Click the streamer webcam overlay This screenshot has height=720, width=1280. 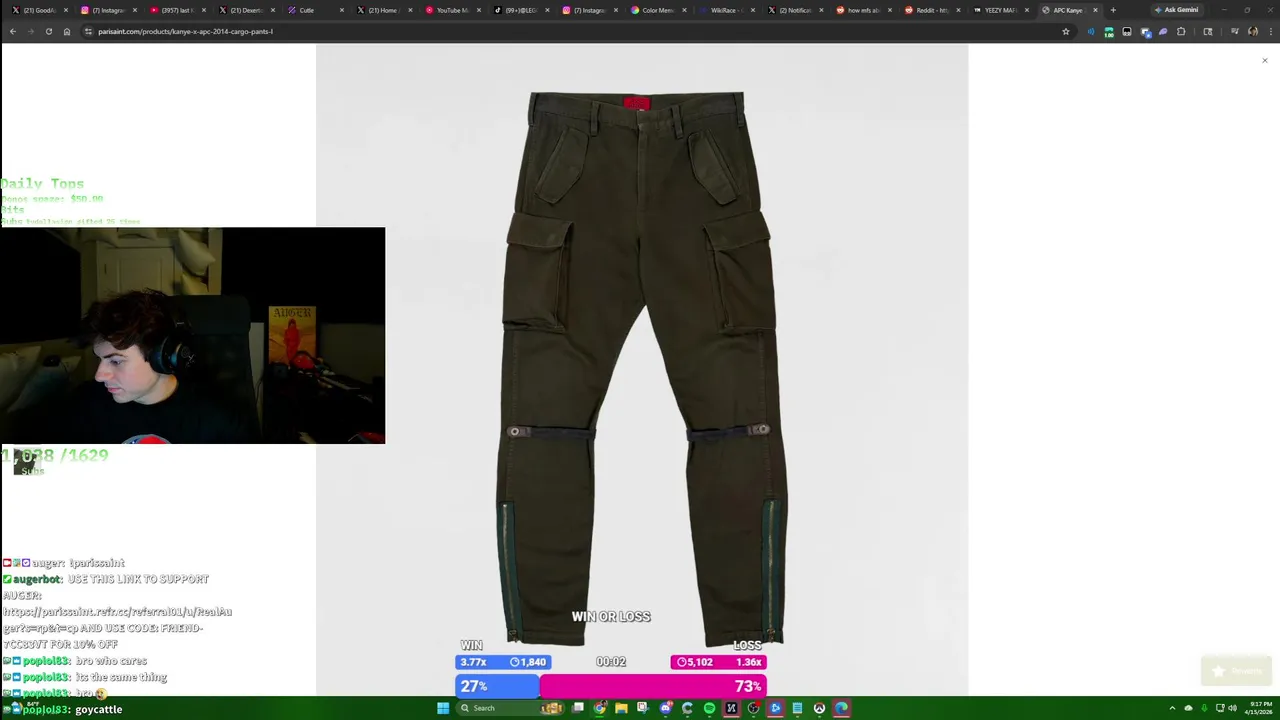point(192,335)
